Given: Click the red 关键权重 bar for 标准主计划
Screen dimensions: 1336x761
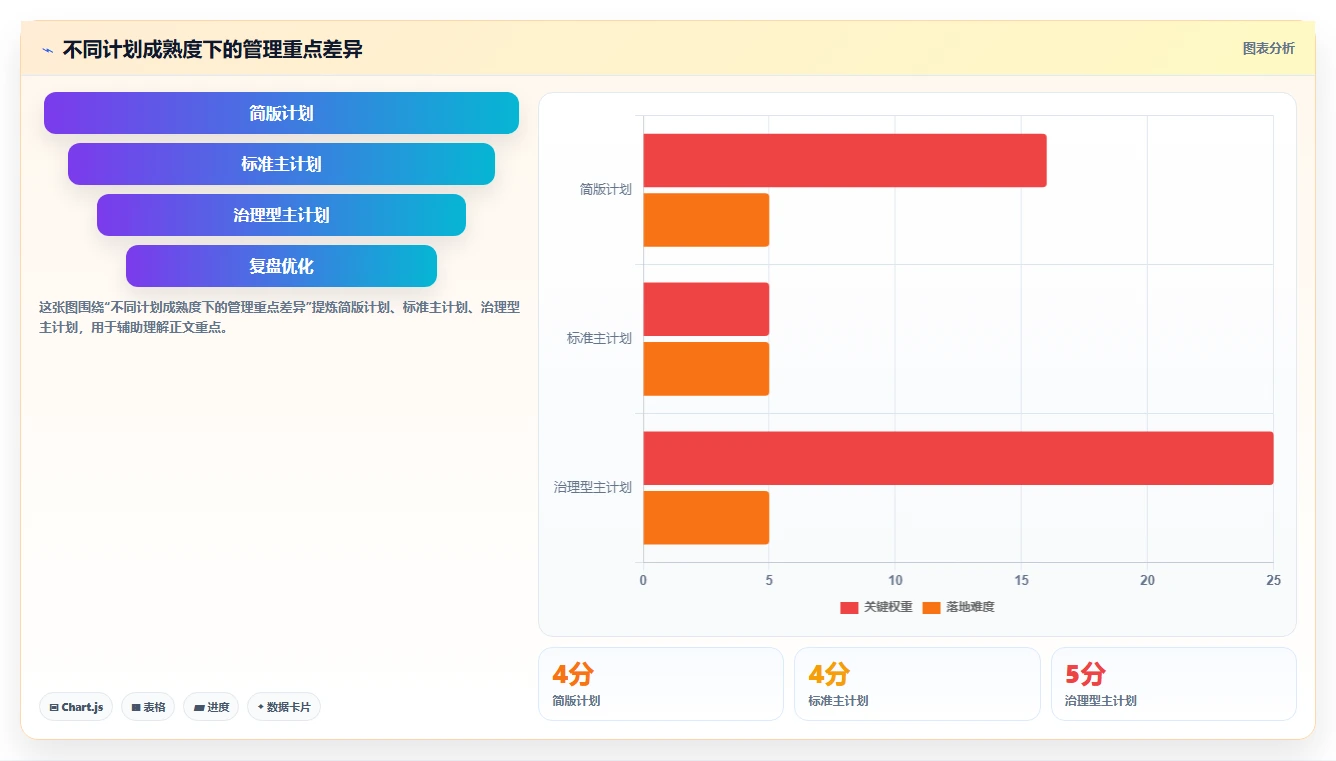Looking at the screenshot, I should pyautogui.click(x=706, y=309).
